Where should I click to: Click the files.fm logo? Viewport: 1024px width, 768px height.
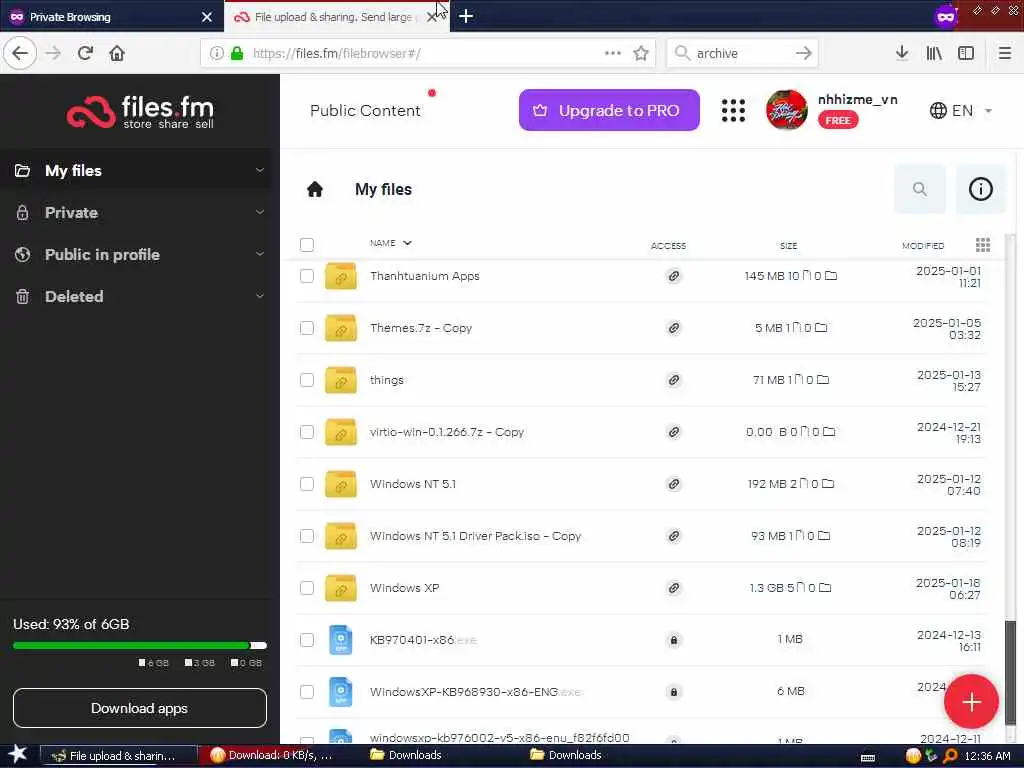tap(140, 112)
